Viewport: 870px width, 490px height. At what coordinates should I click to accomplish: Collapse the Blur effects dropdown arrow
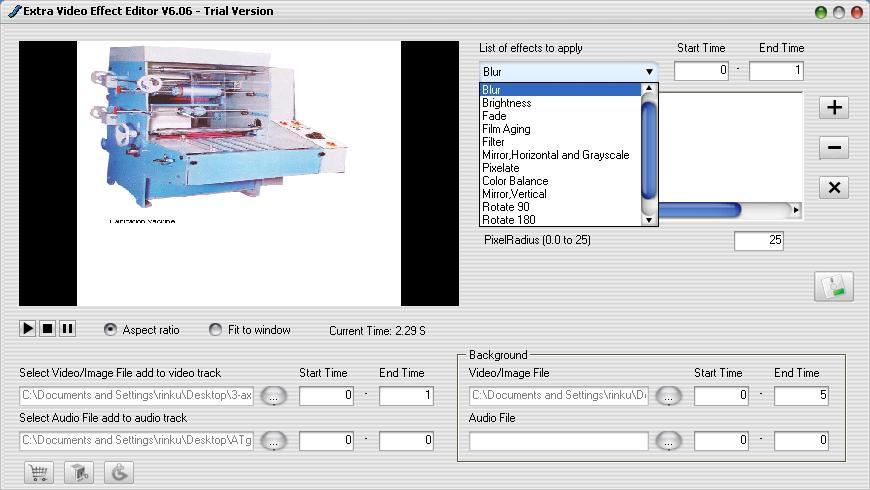pos(649,72)
